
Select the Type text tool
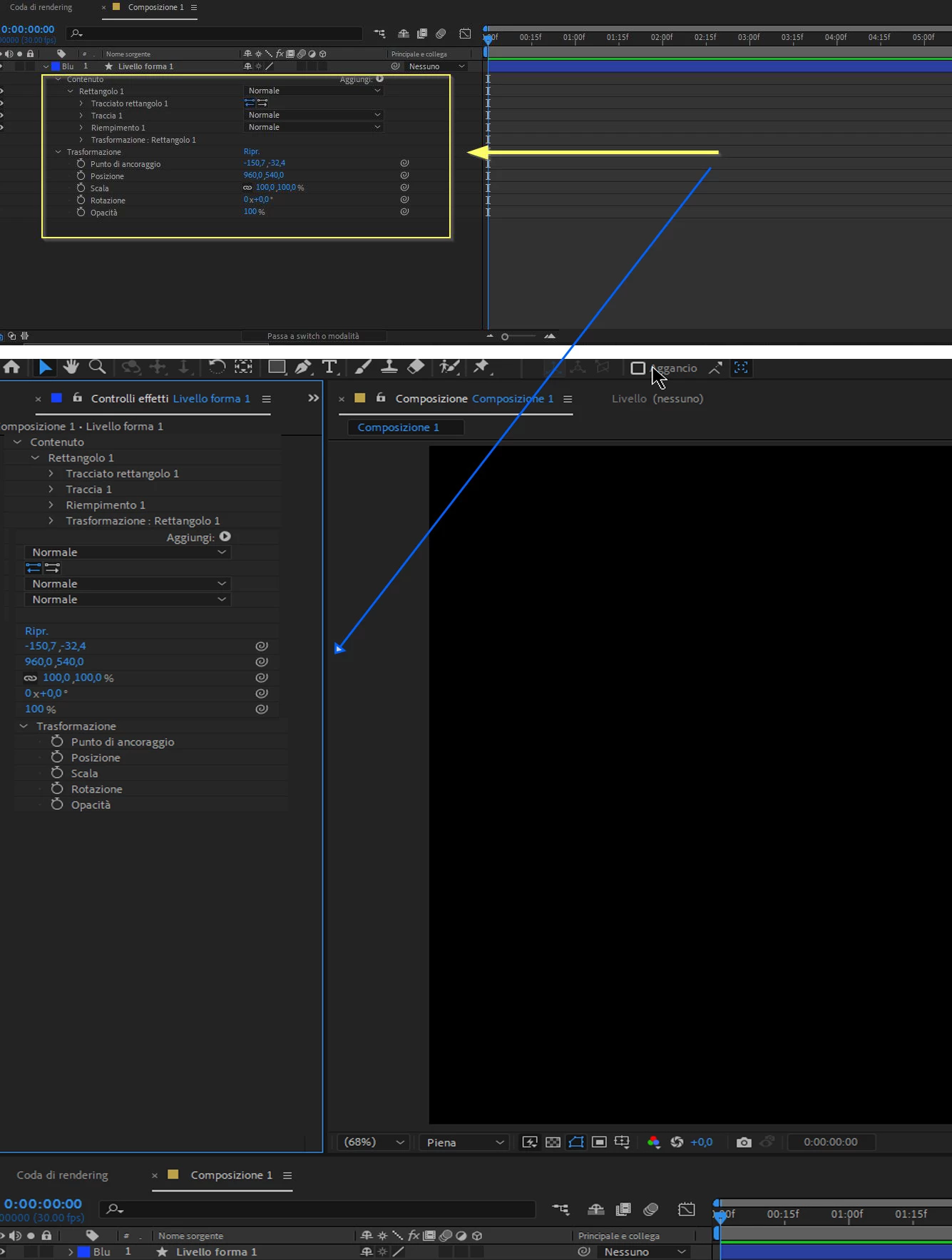click(x=329, y=367)
